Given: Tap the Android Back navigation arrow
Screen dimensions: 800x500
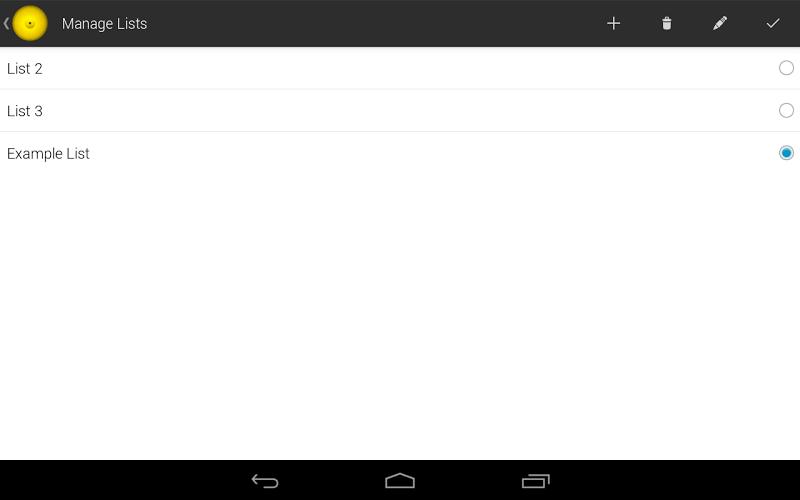Looking at the screenshot, I should 265,481.
